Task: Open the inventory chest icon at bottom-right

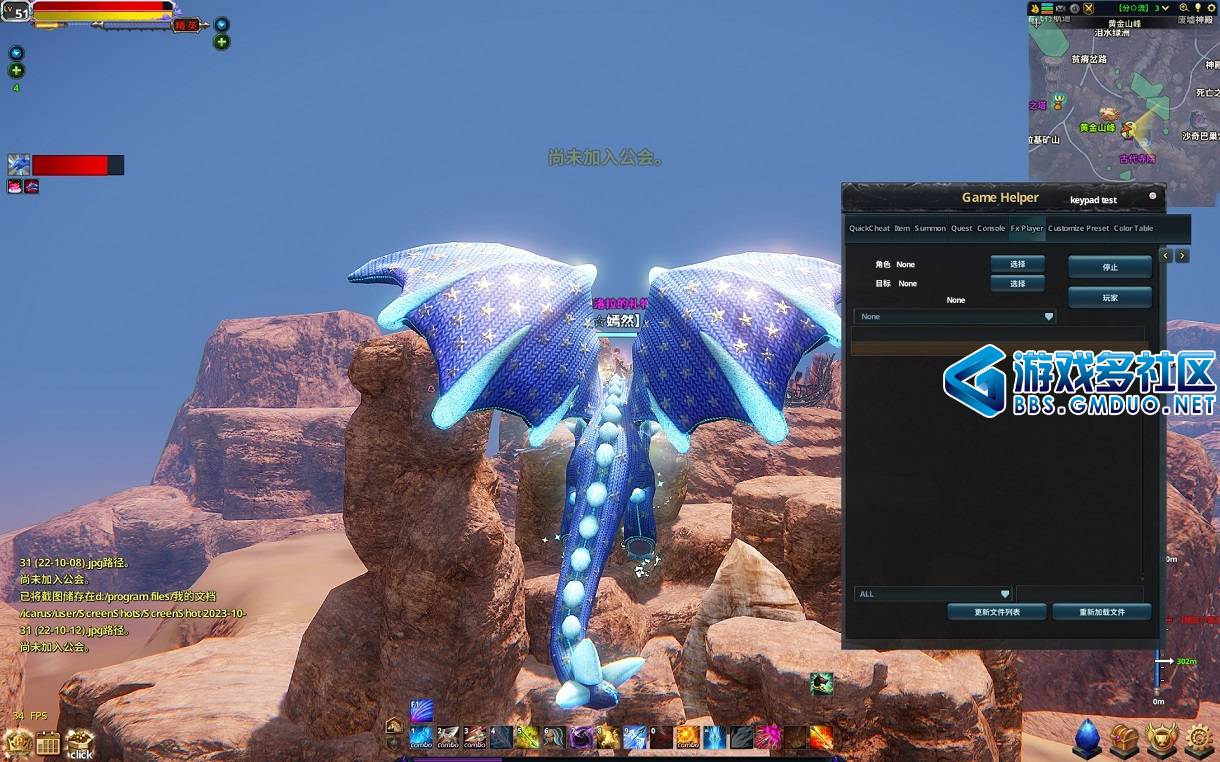Action: pyautogui.click(x=1124, y=740)
